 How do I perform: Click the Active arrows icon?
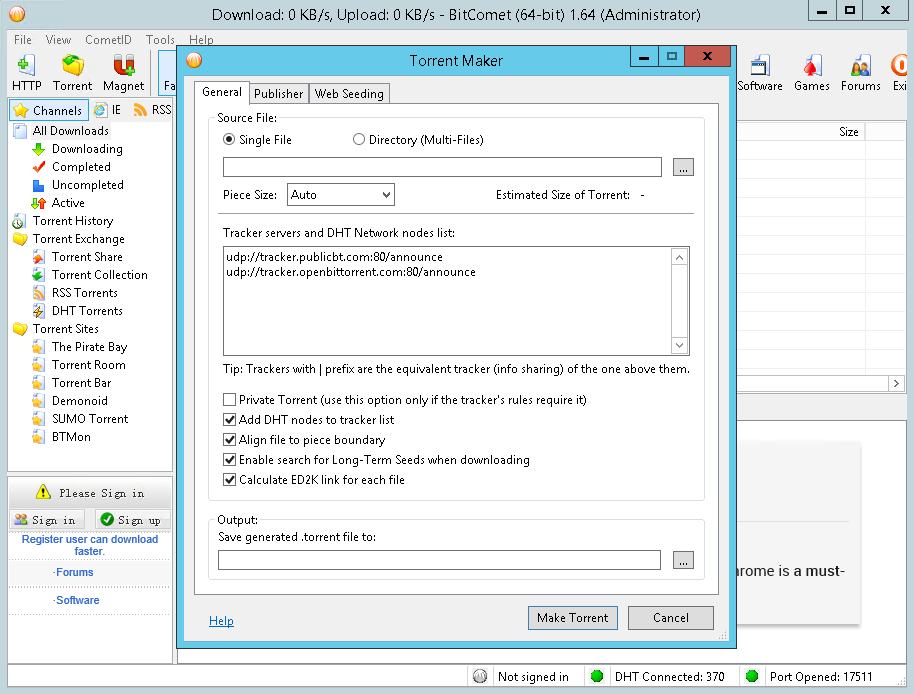click(x=38, y=203)
